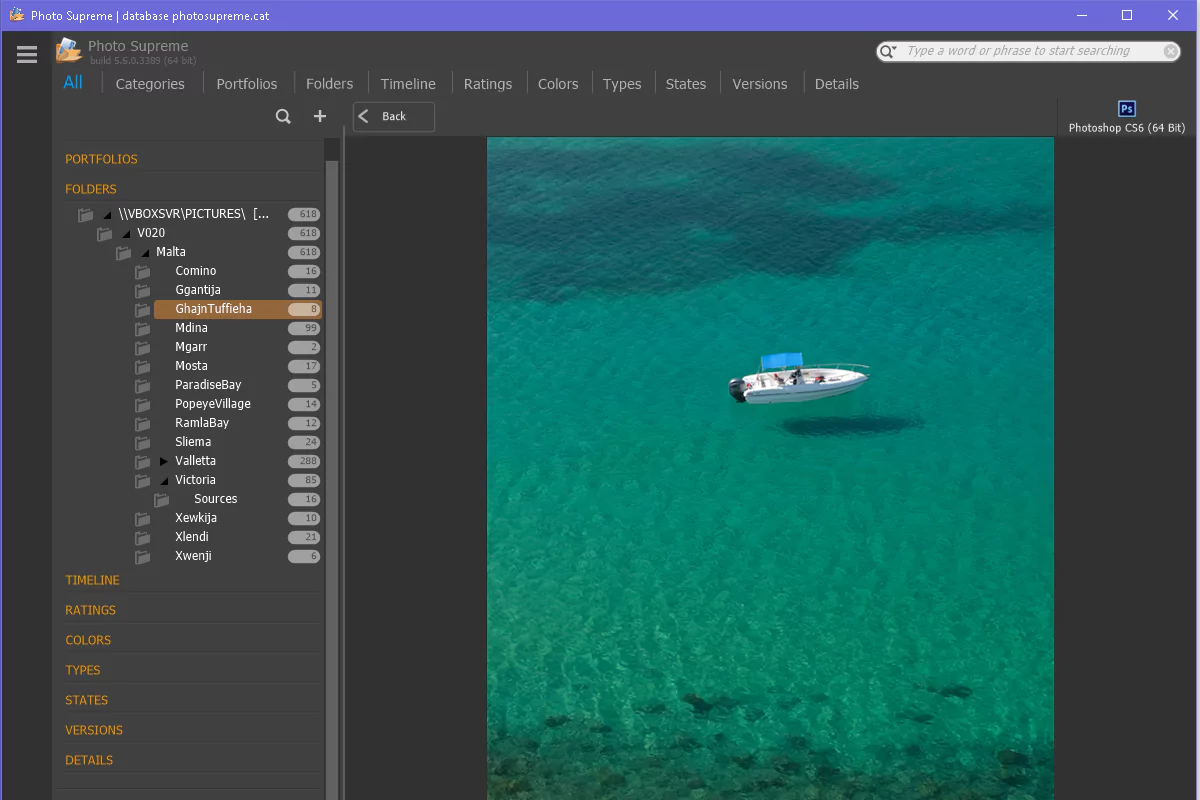Collapse the Victoria folder
Image resolution: width=1200 pixels, height=800 pixels.
[x=164, y=481]
